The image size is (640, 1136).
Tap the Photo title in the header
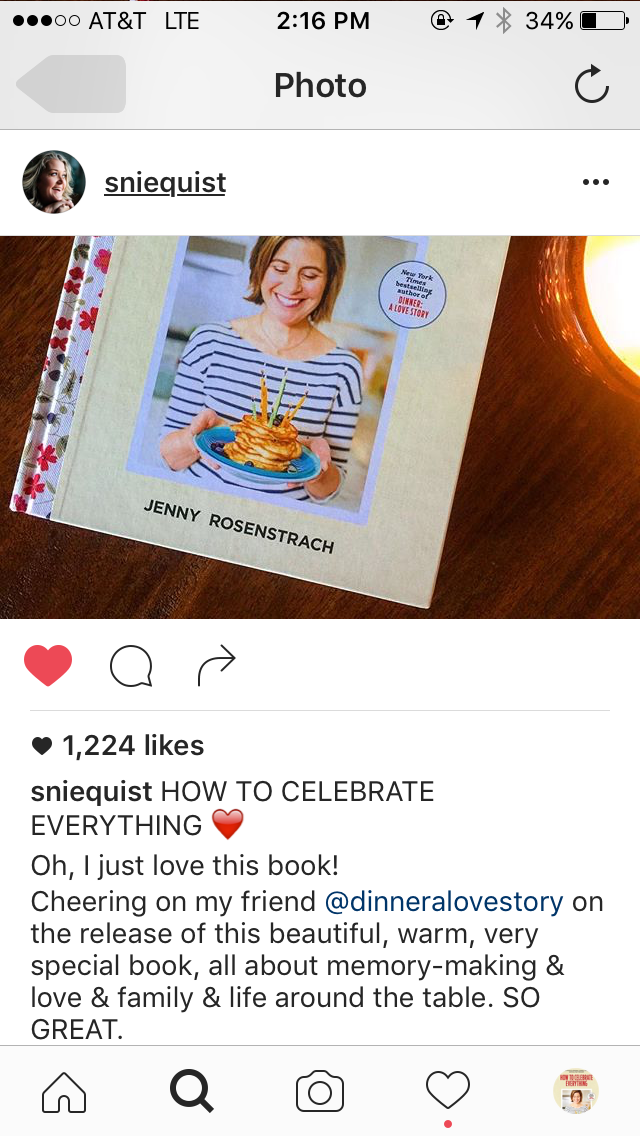pyautogui.click(x=320, y=85)
